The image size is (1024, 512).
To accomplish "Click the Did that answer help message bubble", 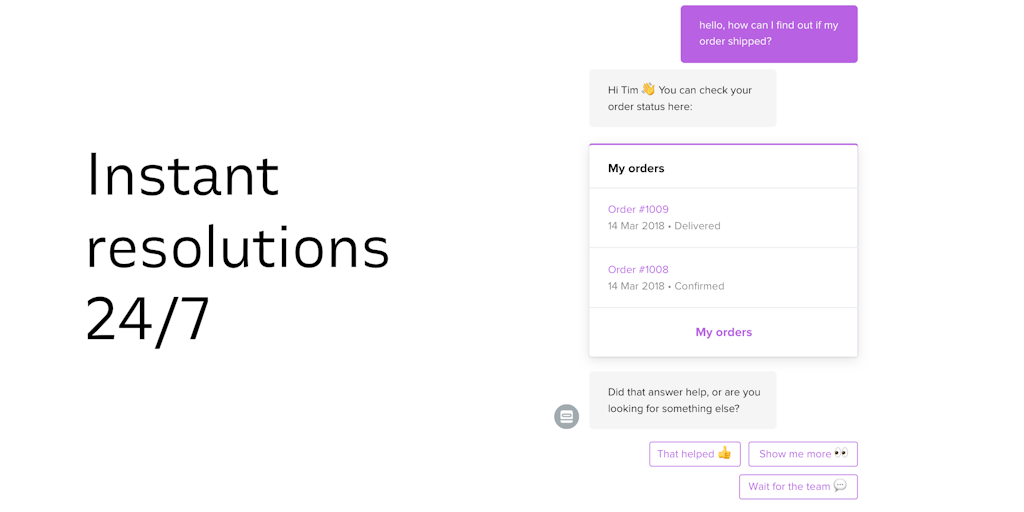I will 682,400.
